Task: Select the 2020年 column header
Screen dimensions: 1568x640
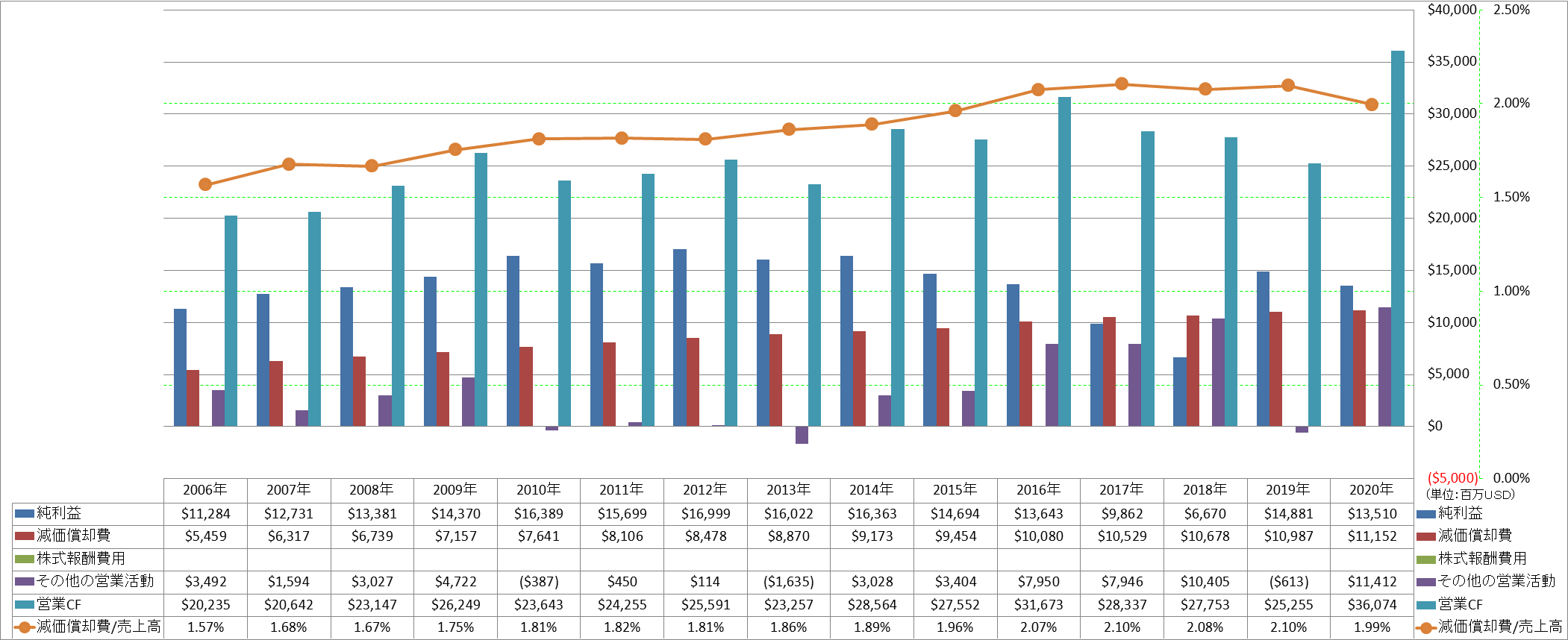Action: tap(1372, 490)
